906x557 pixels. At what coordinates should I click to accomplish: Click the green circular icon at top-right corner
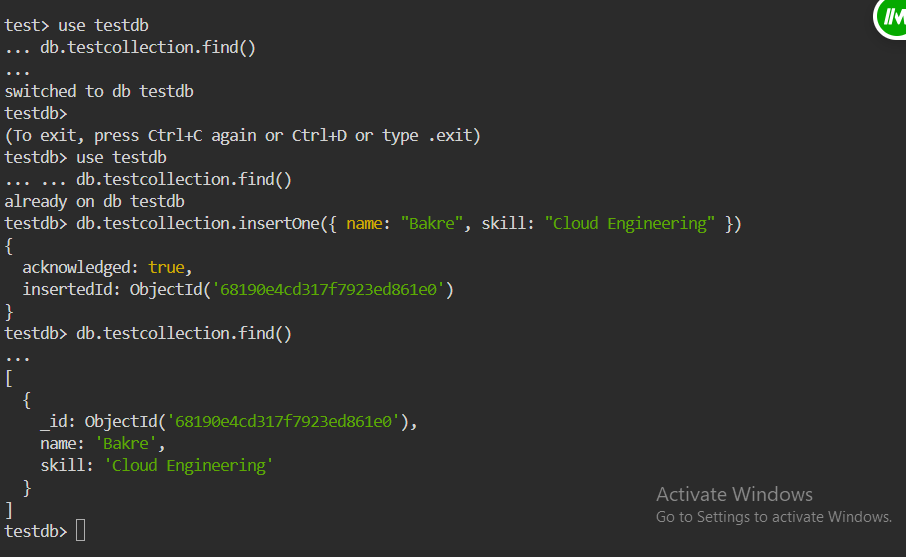(890, 17)
